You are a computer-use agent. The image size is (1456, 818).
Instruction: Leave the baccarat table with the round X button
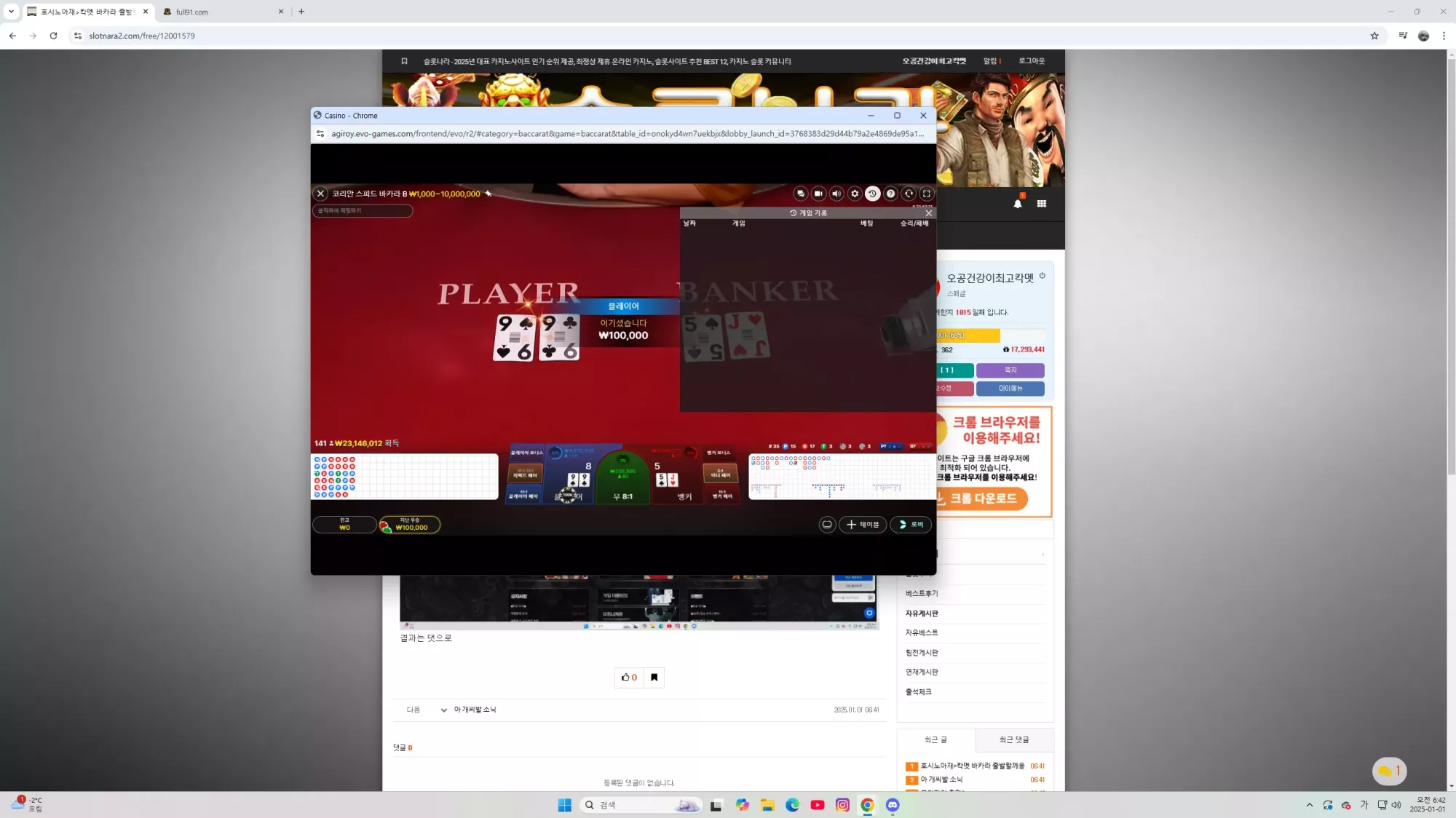point(320,194)
